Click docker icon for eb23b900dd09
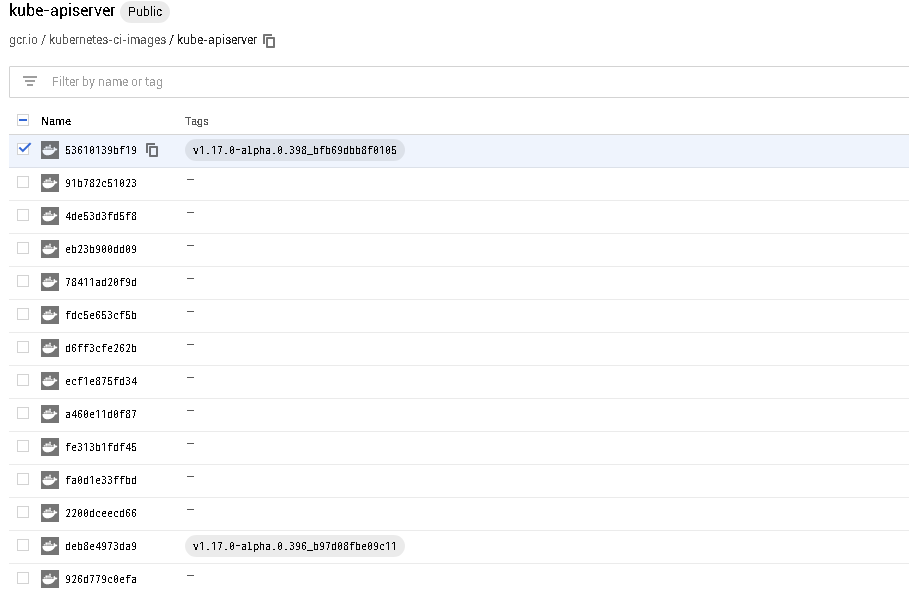The height and width of the screenshot is (590, 909). tap(50, 249)
